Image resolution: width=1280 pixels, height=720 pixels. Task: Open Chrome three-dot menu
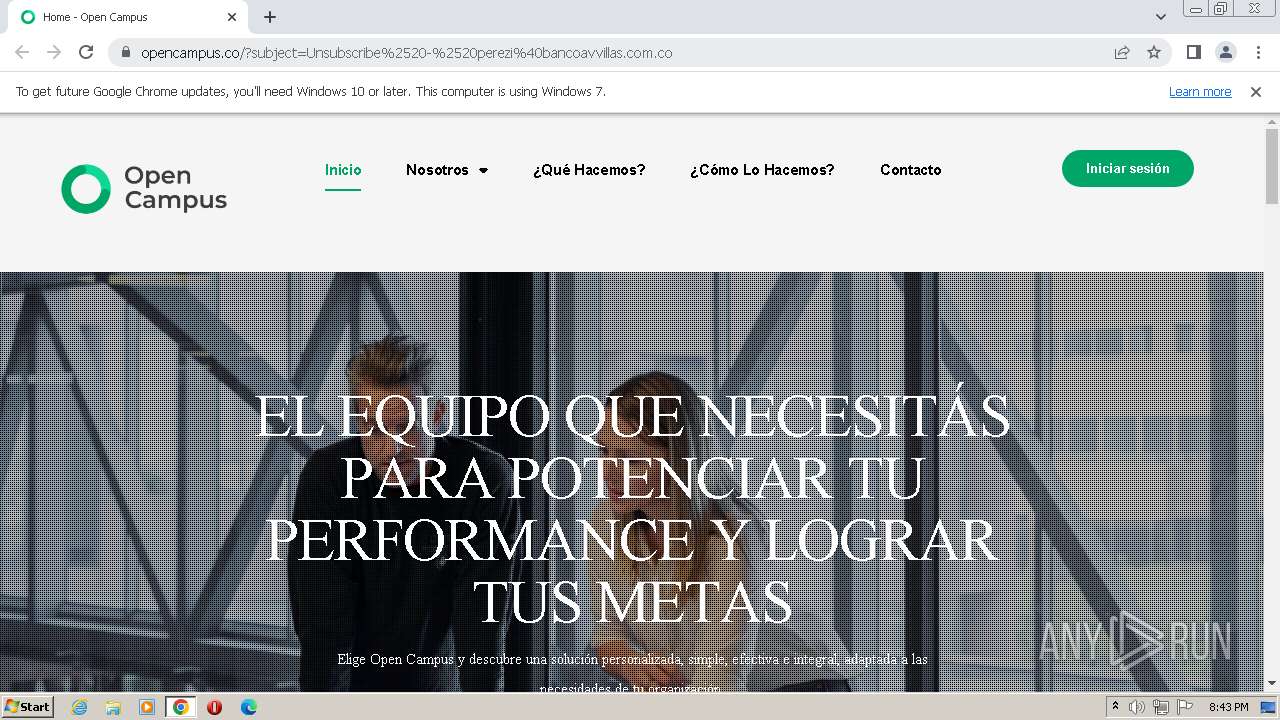[1258, 52]
